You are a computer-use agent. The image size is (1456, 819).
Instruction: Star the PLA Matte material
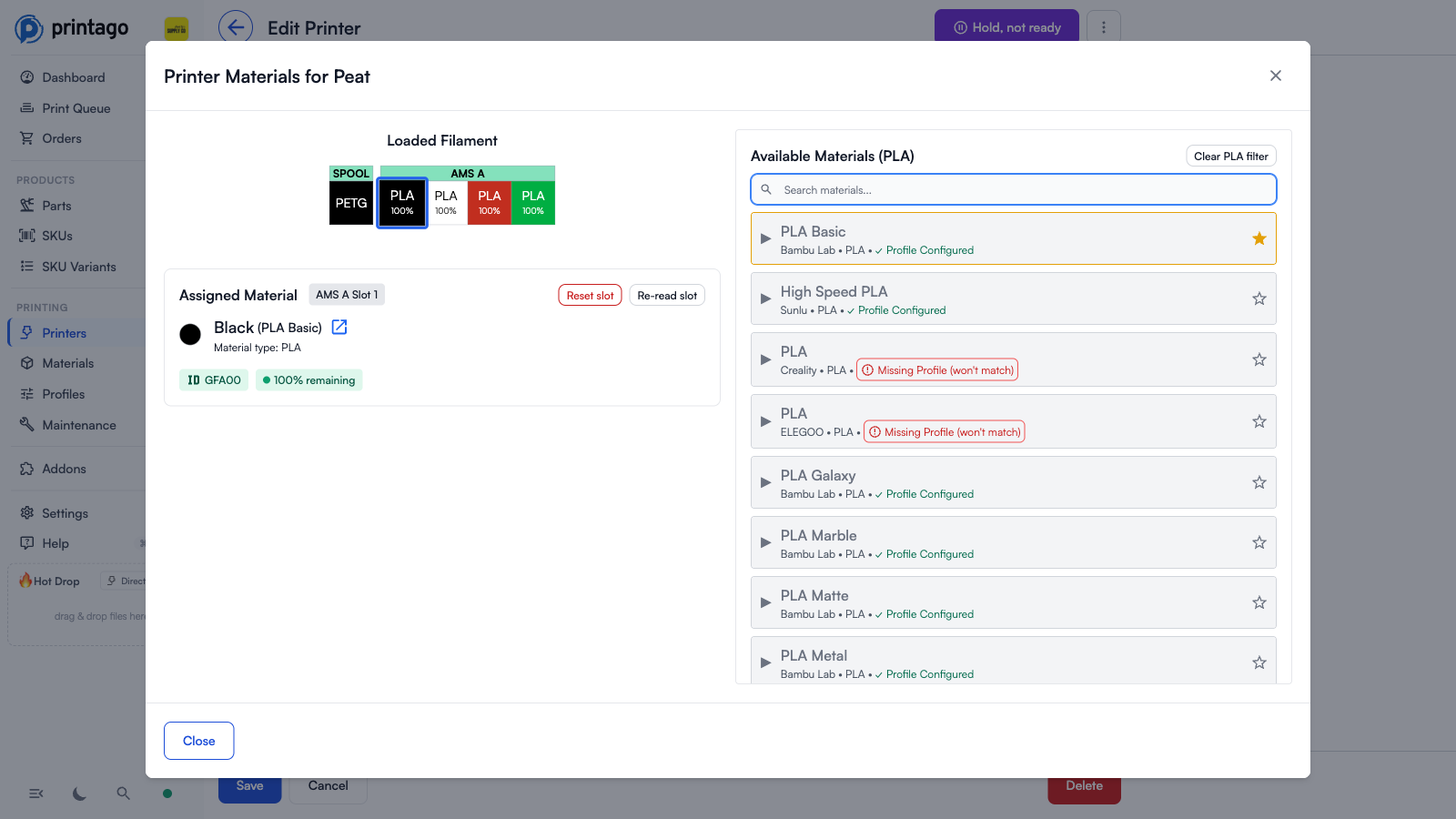coord(1259,602)
